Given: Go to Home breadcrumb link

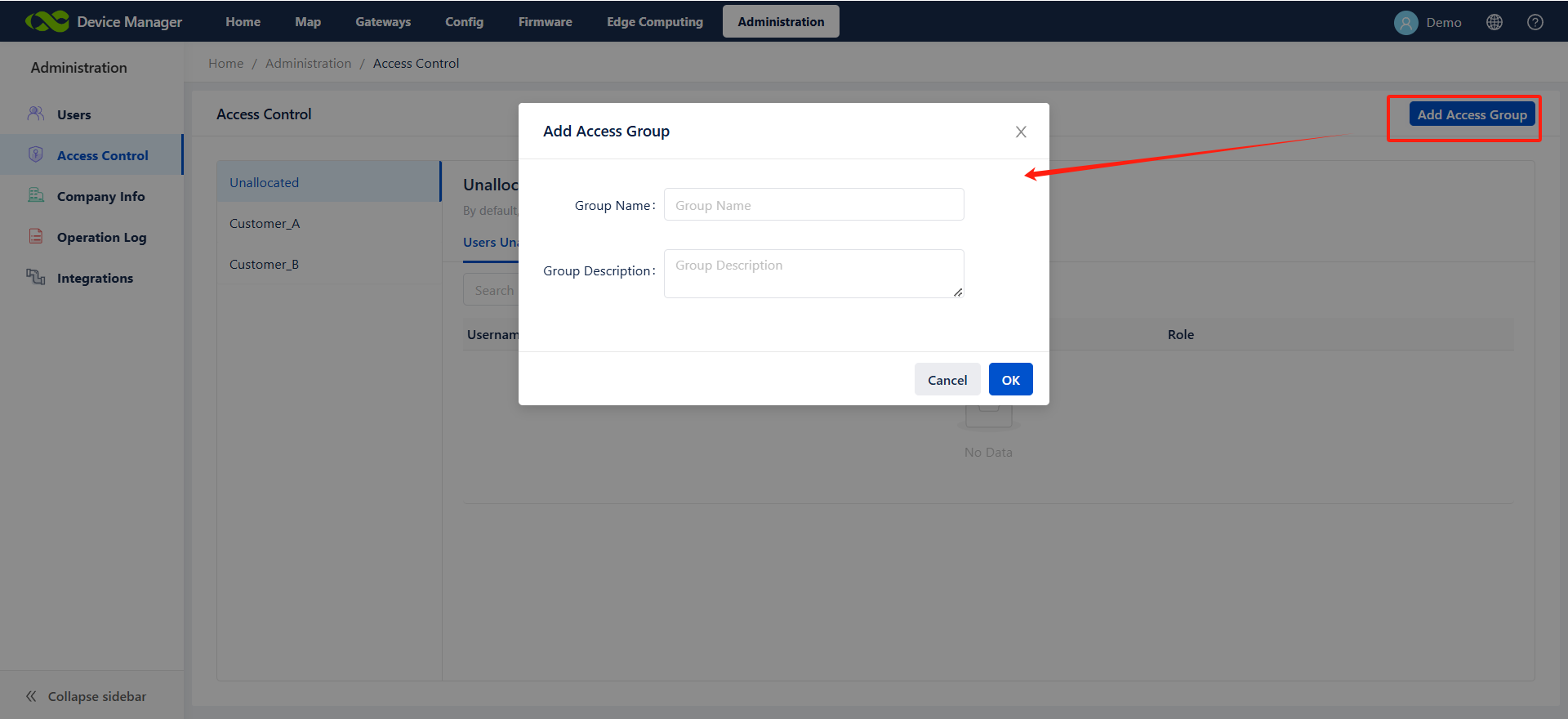Looking at the screenshot, I should 225,64.
